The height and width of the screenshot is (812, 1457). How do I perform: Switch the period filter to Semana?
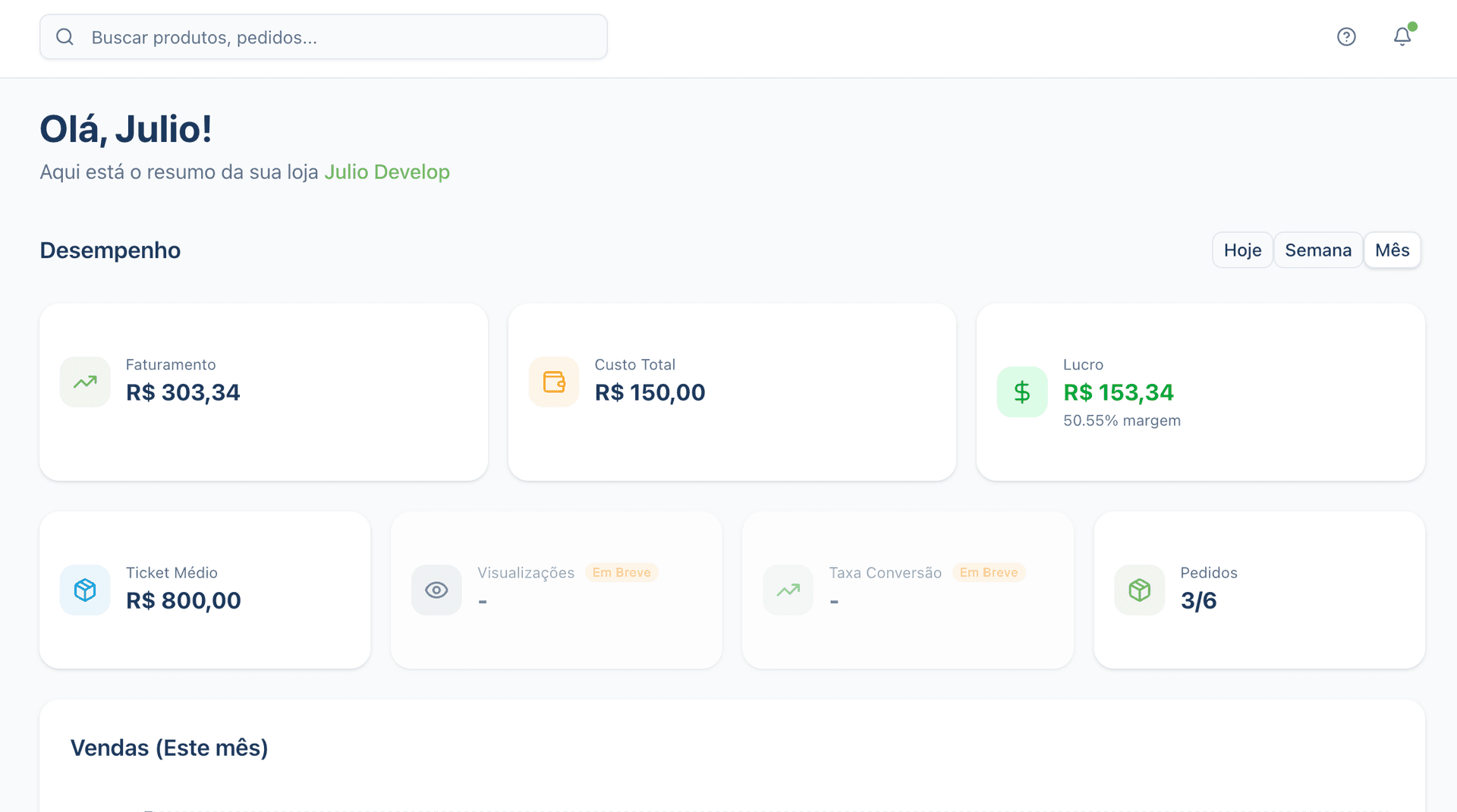coord(1318,250)
